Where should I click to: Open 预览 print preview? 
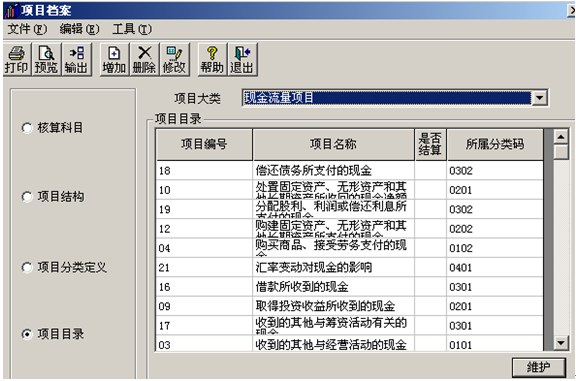[x=46, y=60]
